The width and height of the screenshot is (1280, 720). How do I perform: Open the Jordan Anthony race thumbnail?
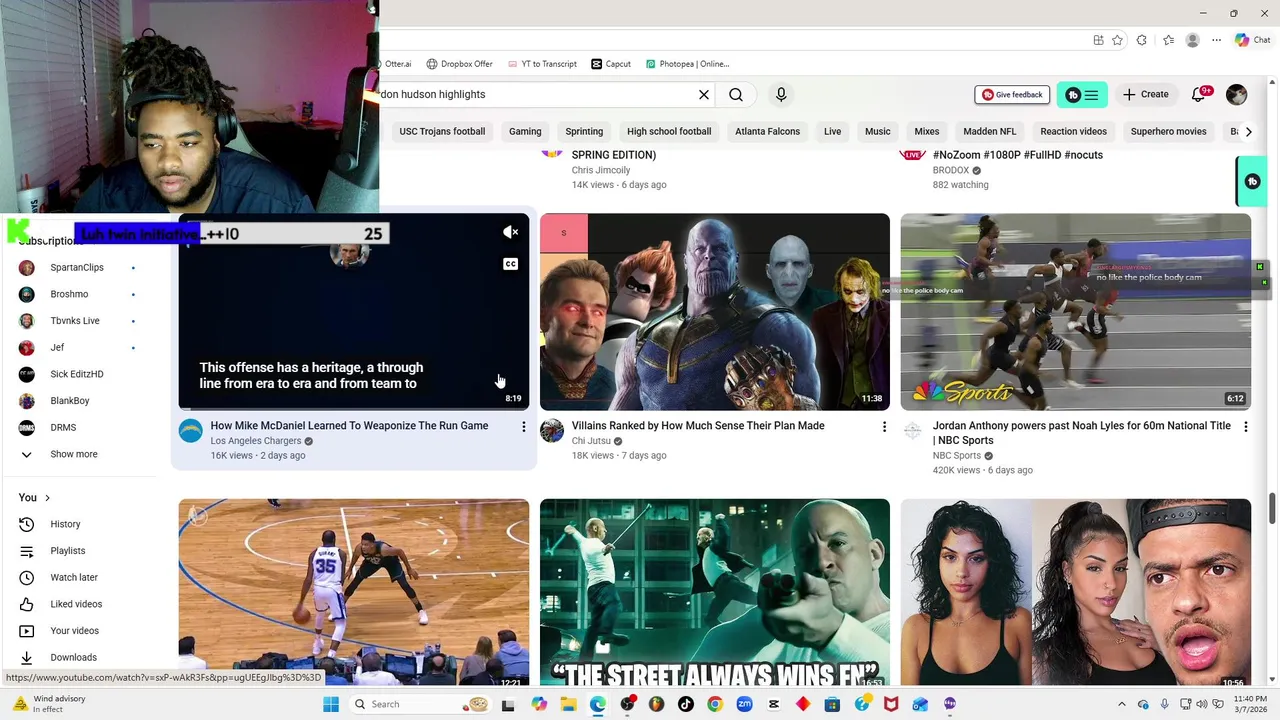(1076, 312)
